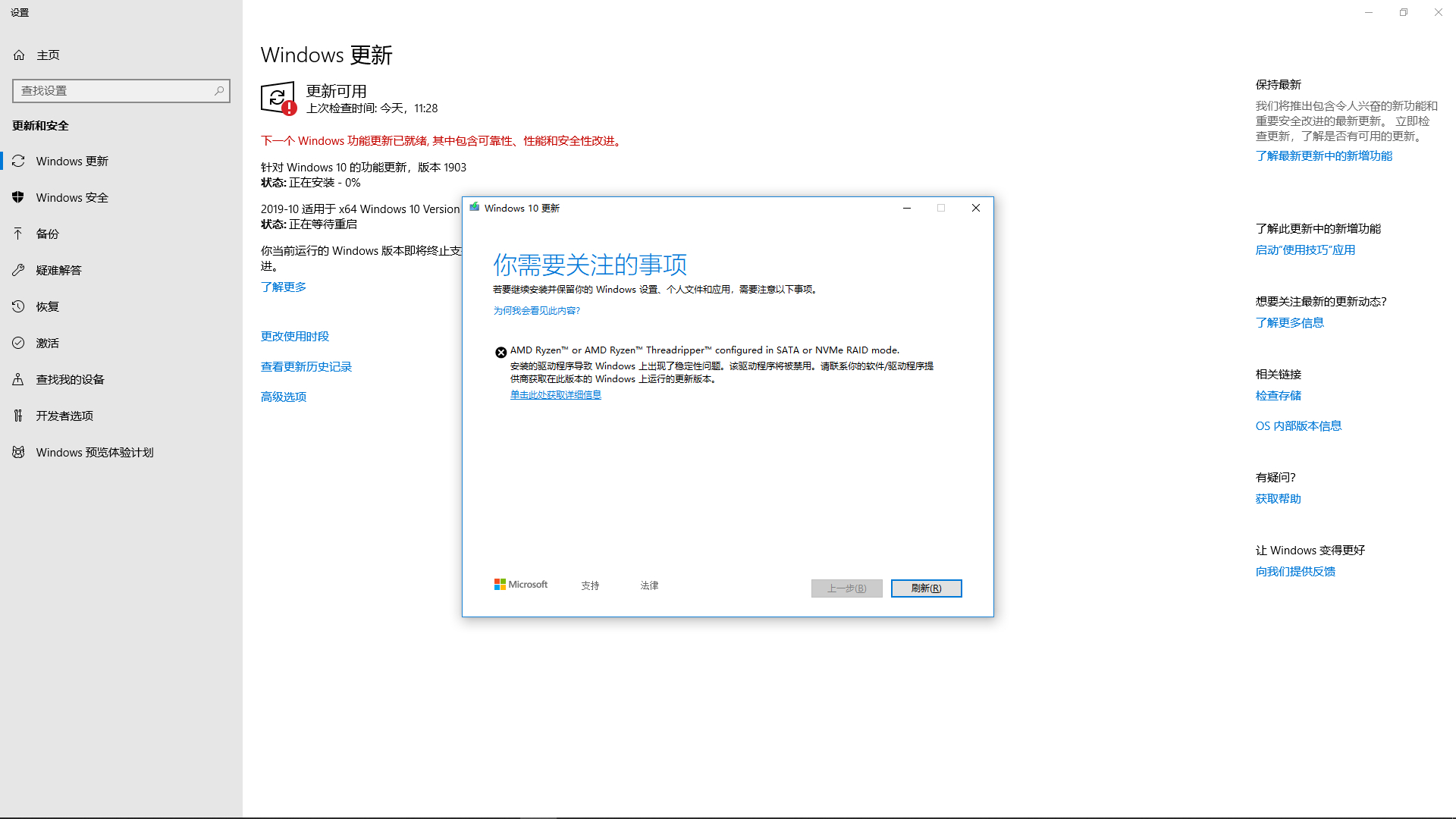Click the 疑难解答 wrench icon
1456x819 pixels.
[19, 271]
